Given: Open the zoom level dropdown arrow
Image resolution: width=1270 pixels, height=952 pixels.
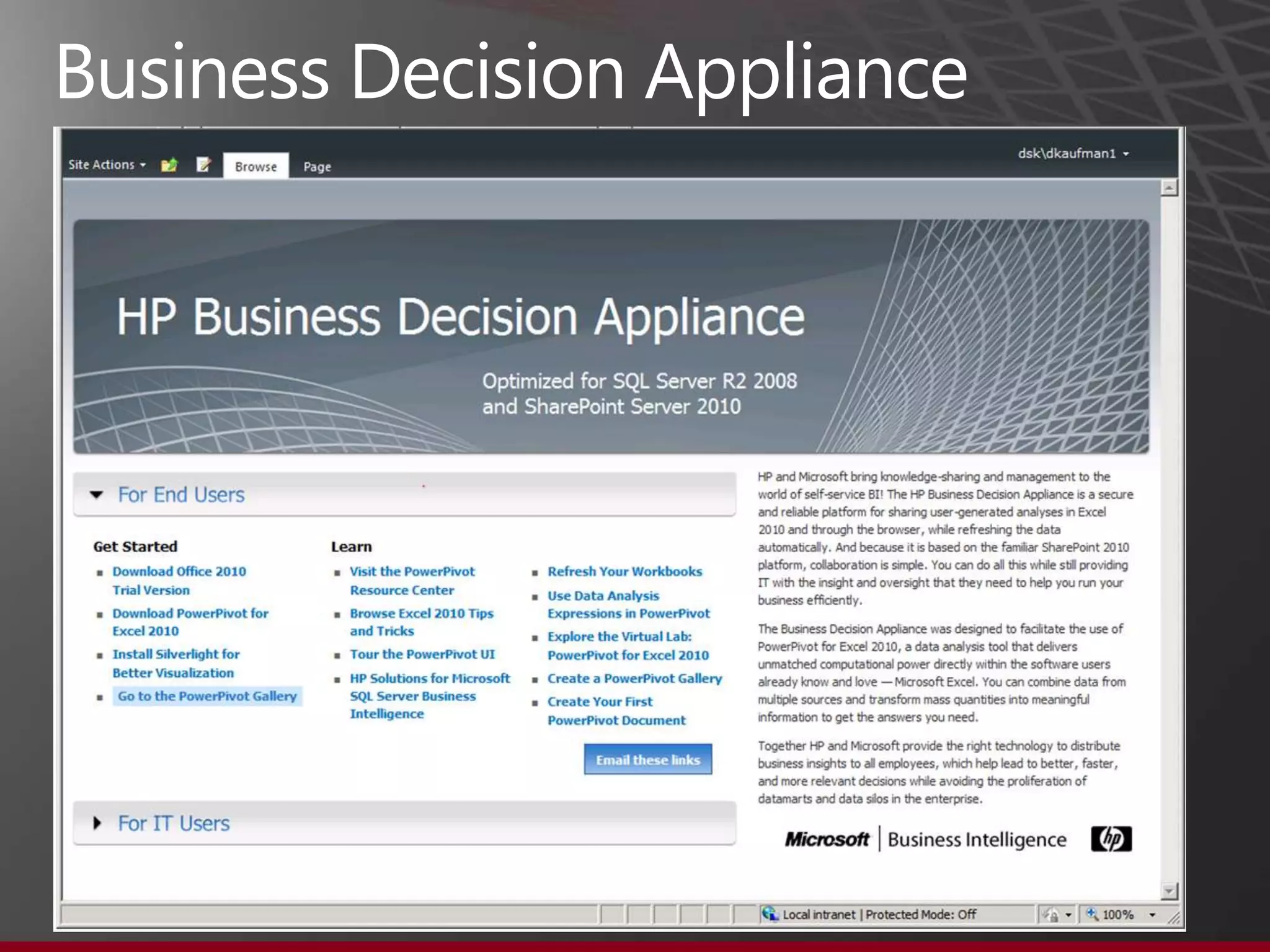Looking at the screenshot, I should [1152, 915].
